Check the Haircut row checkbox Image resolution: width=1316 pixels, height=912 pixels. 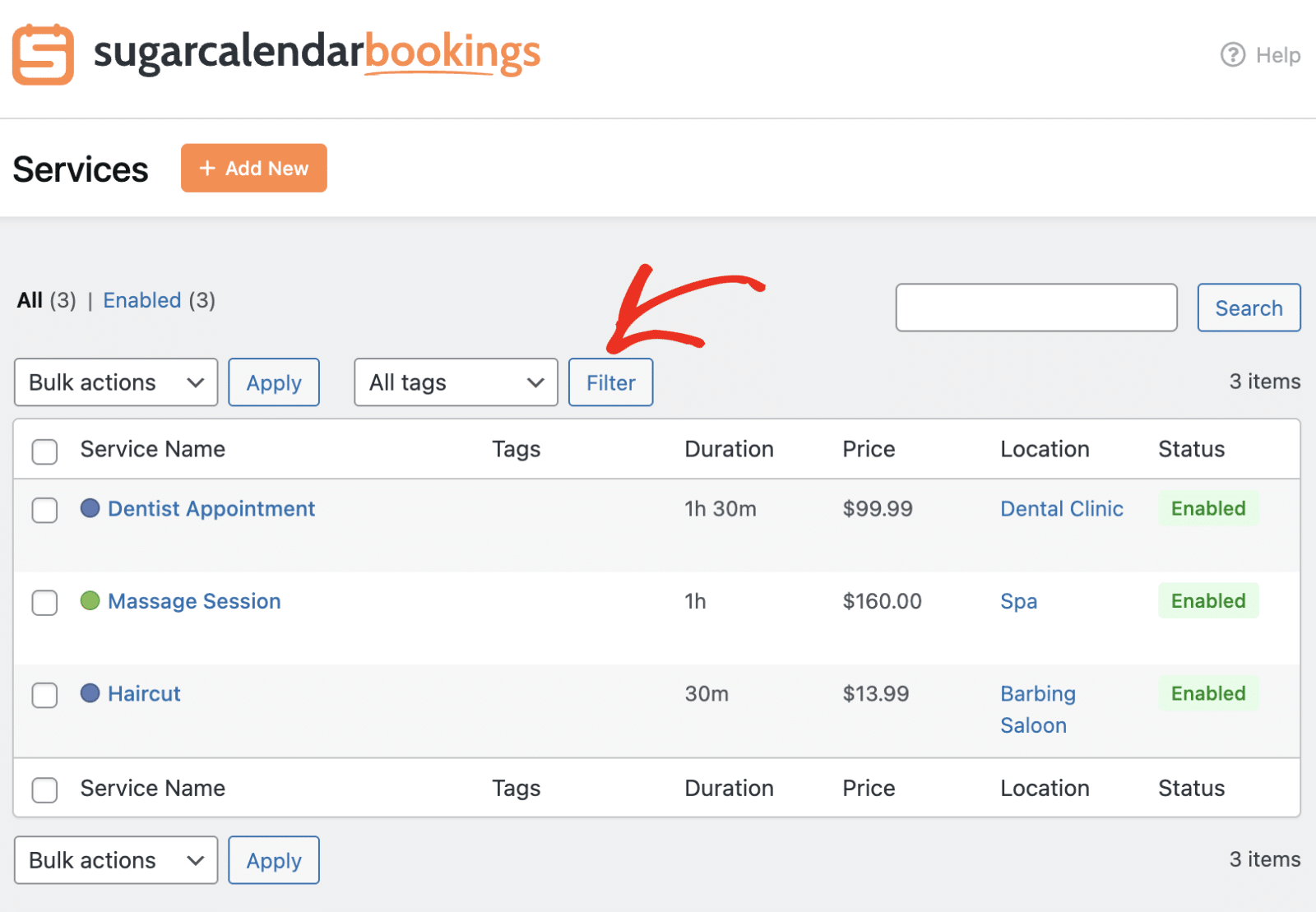(x=44, y=695)
